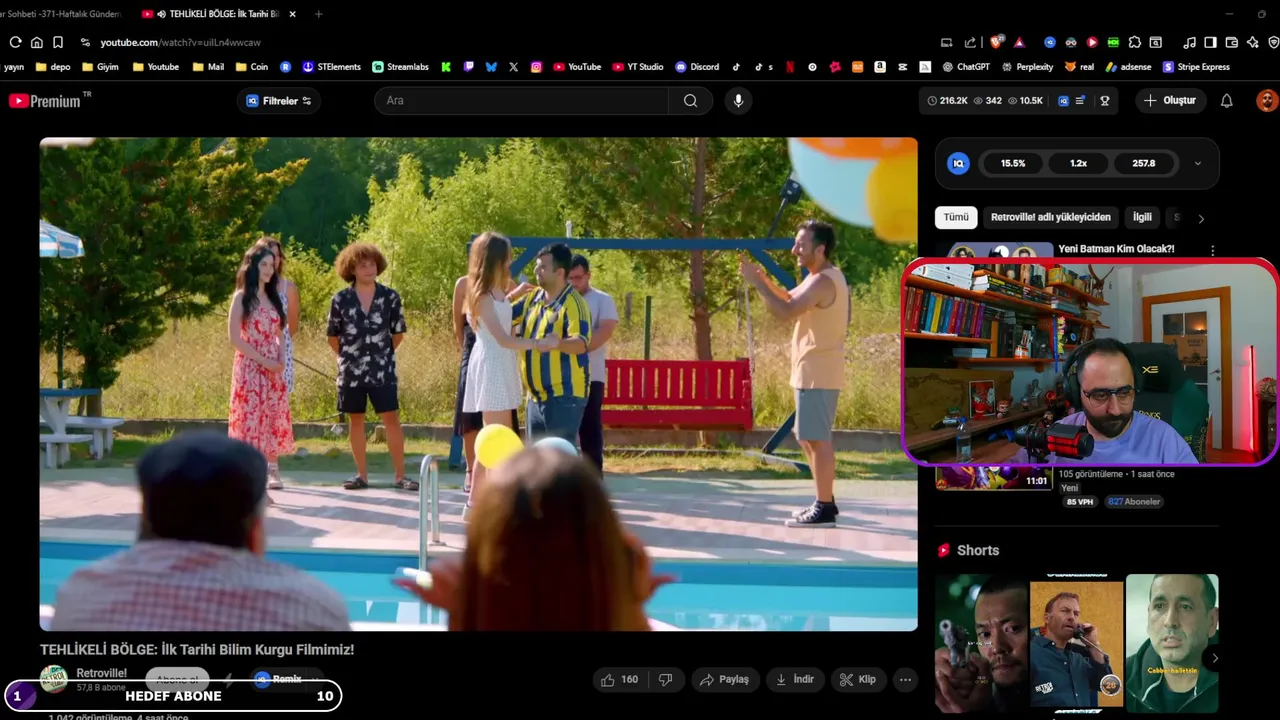This screenshot has height=720, width=1280.
Task: Bookmark this page with the bookmark icon
Action: pyautogui.click(x=58, y=42)
